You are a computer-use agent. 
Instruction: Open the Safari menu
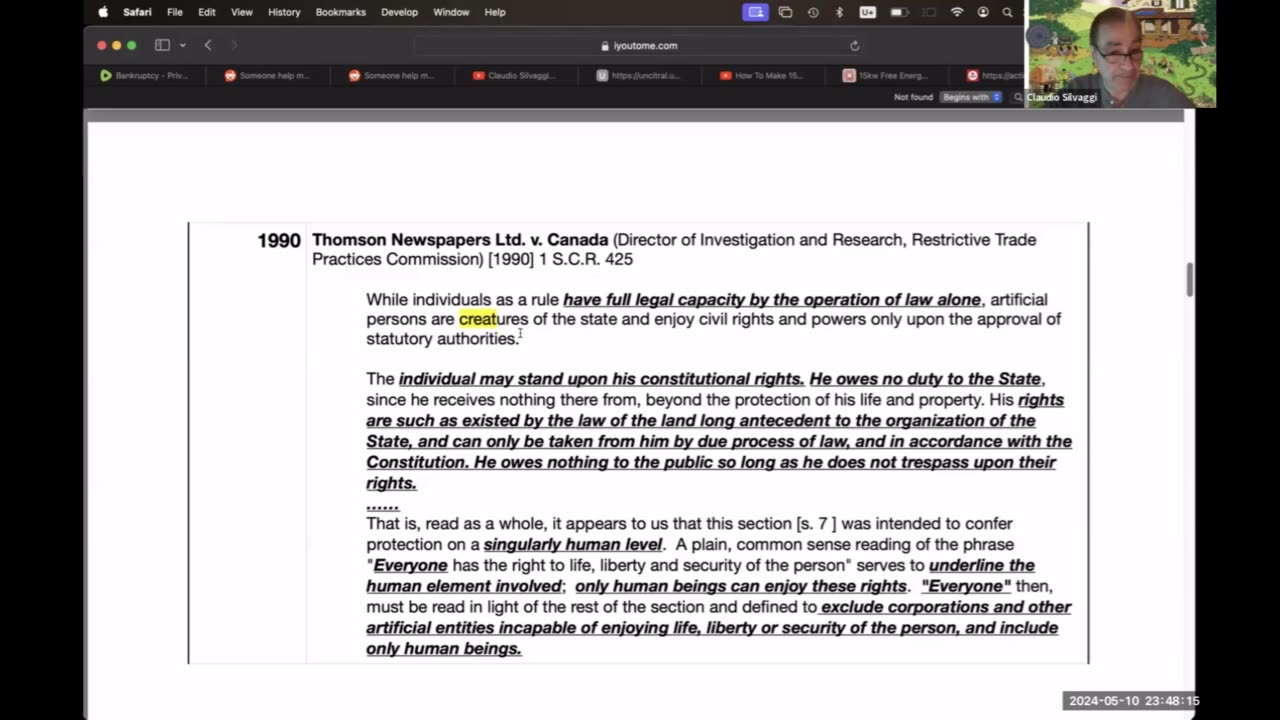pyautogui.click(x=137, y=12)
